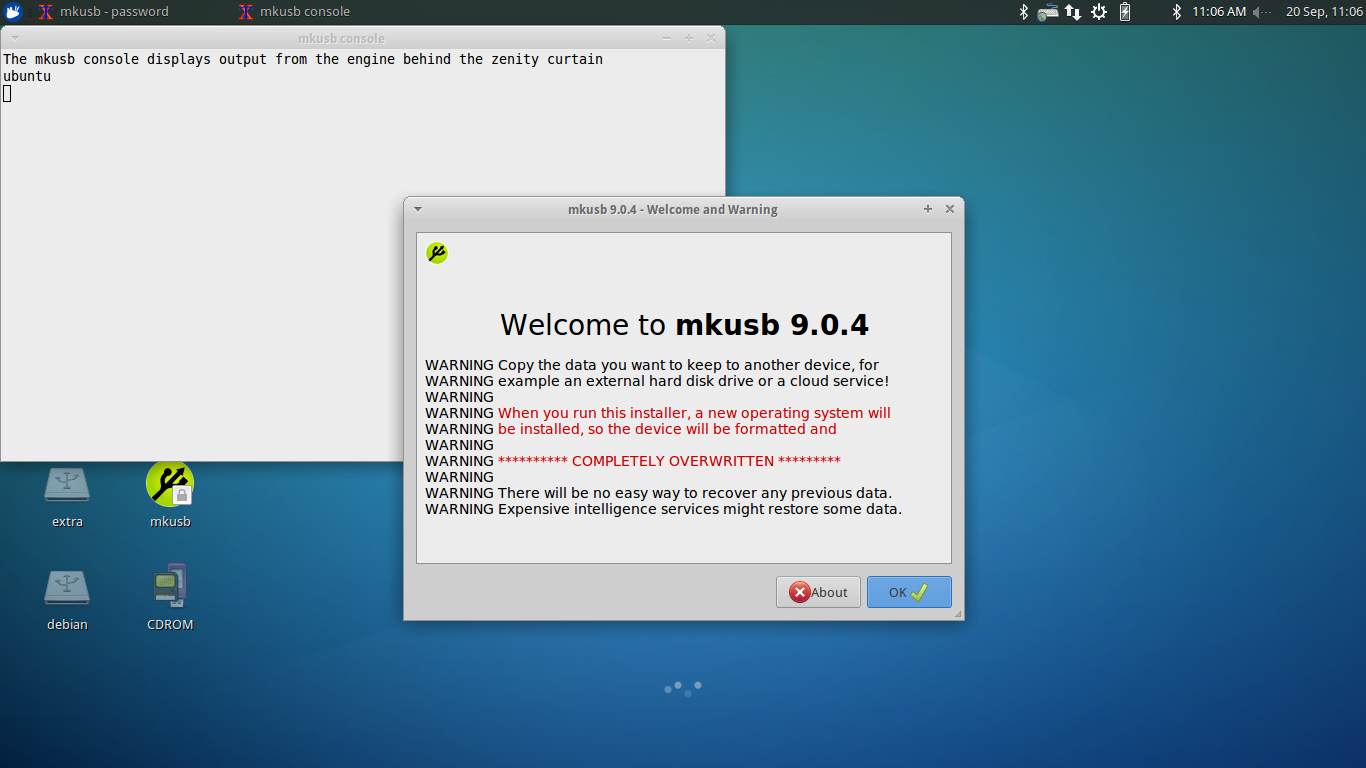This screenshot has height=768, width=1366.
Task: Open the Xfce applications menu mouse icon
Action: (x=14, y=12)
